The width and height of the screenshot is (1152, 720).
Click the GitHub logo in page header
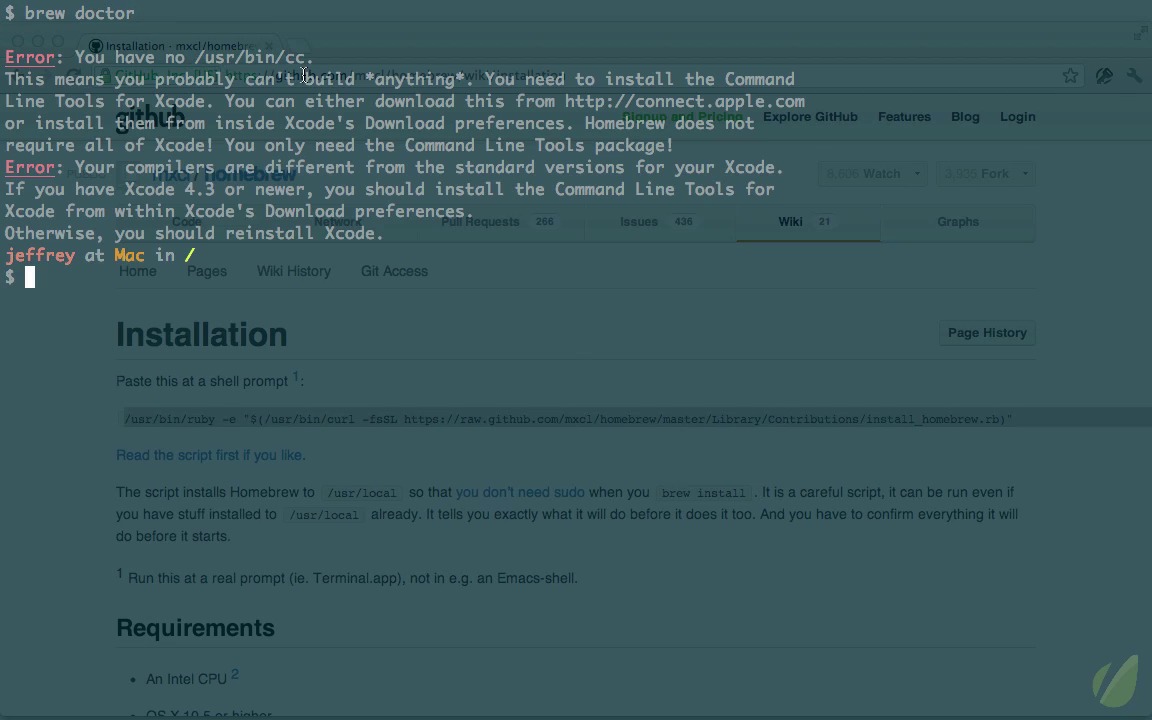150,116
